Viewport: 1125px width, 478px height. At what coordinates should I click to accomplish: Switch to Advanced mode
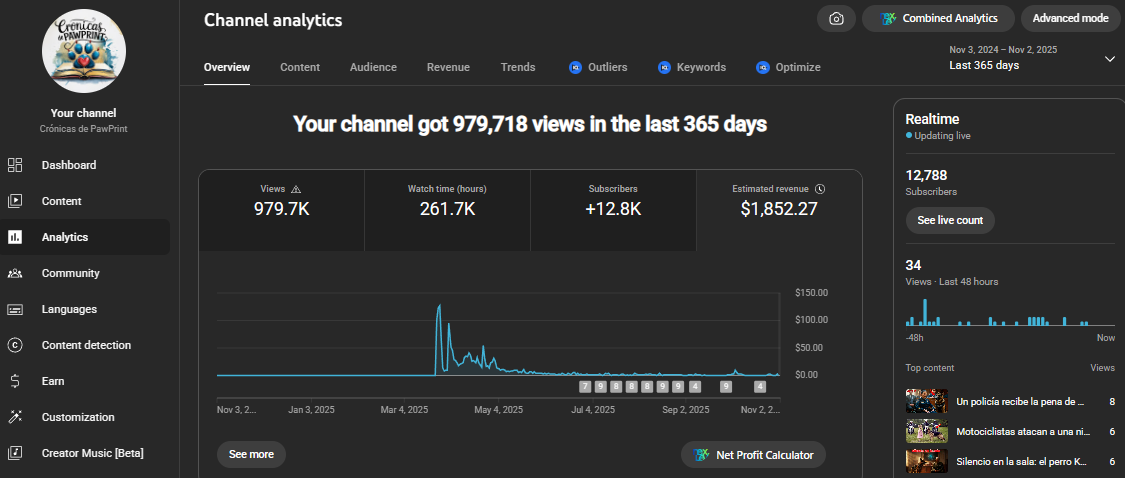1070,18
